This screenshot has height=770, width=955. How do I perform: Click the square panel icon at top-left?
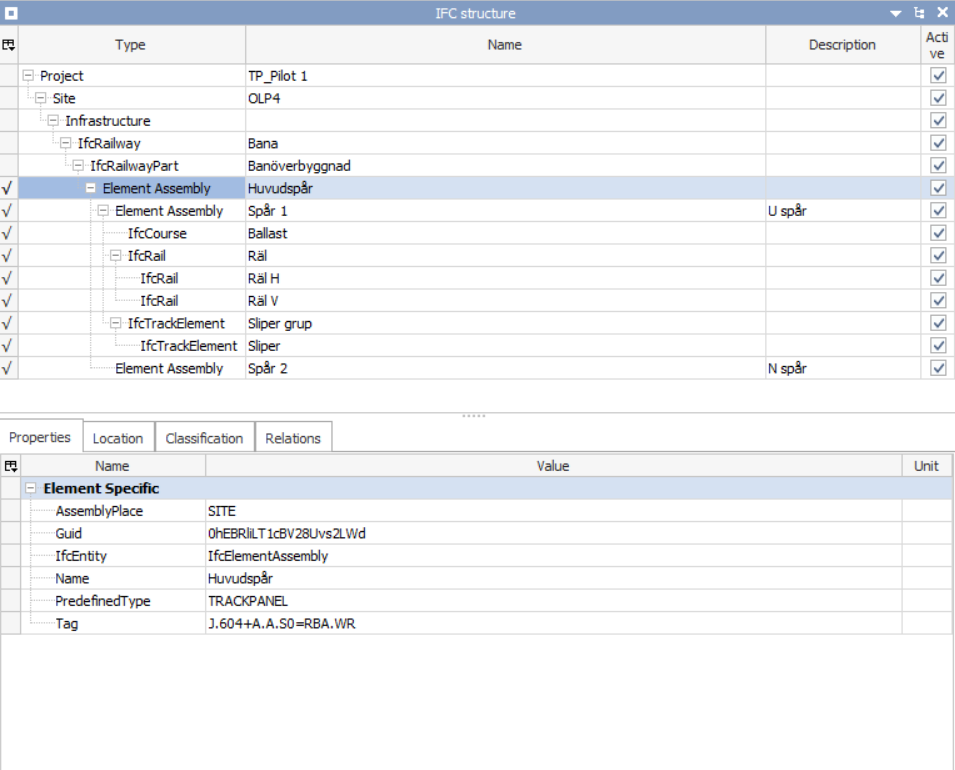[11, 13]
